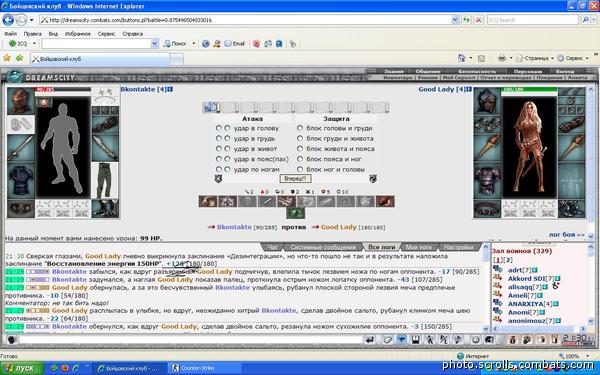Expand the address bar URL dropdown arrow
600x375 pixels.
(455, 20)
